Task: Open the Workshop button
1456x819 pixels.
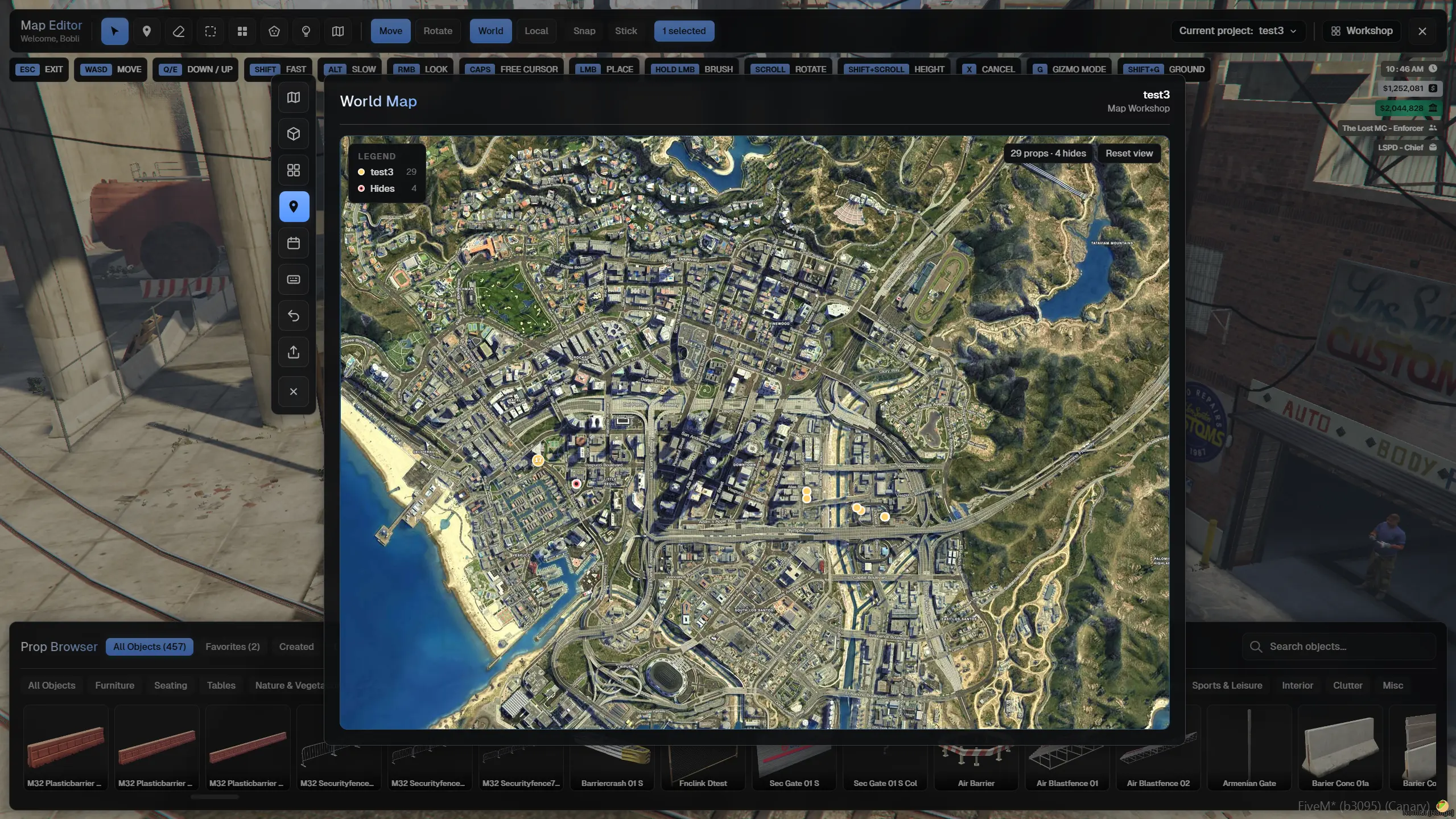Action: pos(1362,31)
